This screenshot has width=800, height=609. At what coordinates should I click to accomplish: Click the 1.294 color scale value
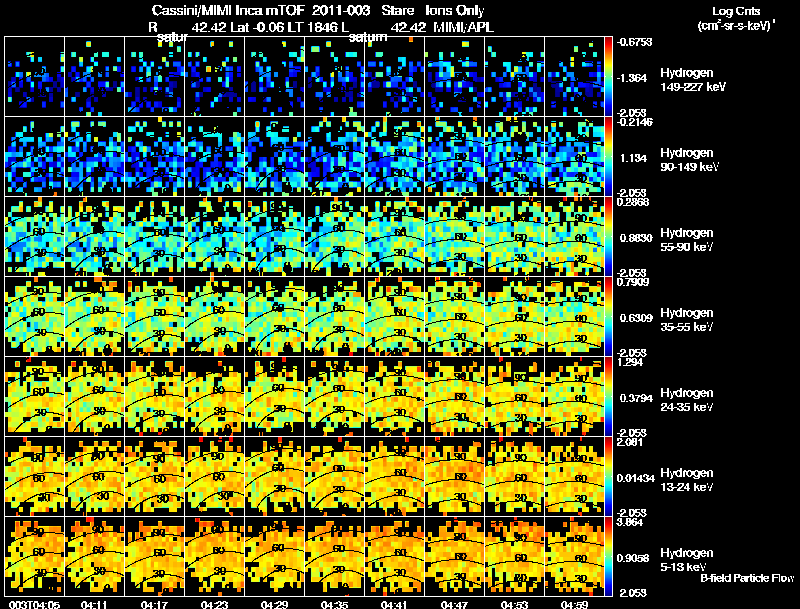[x=630, y=362]
